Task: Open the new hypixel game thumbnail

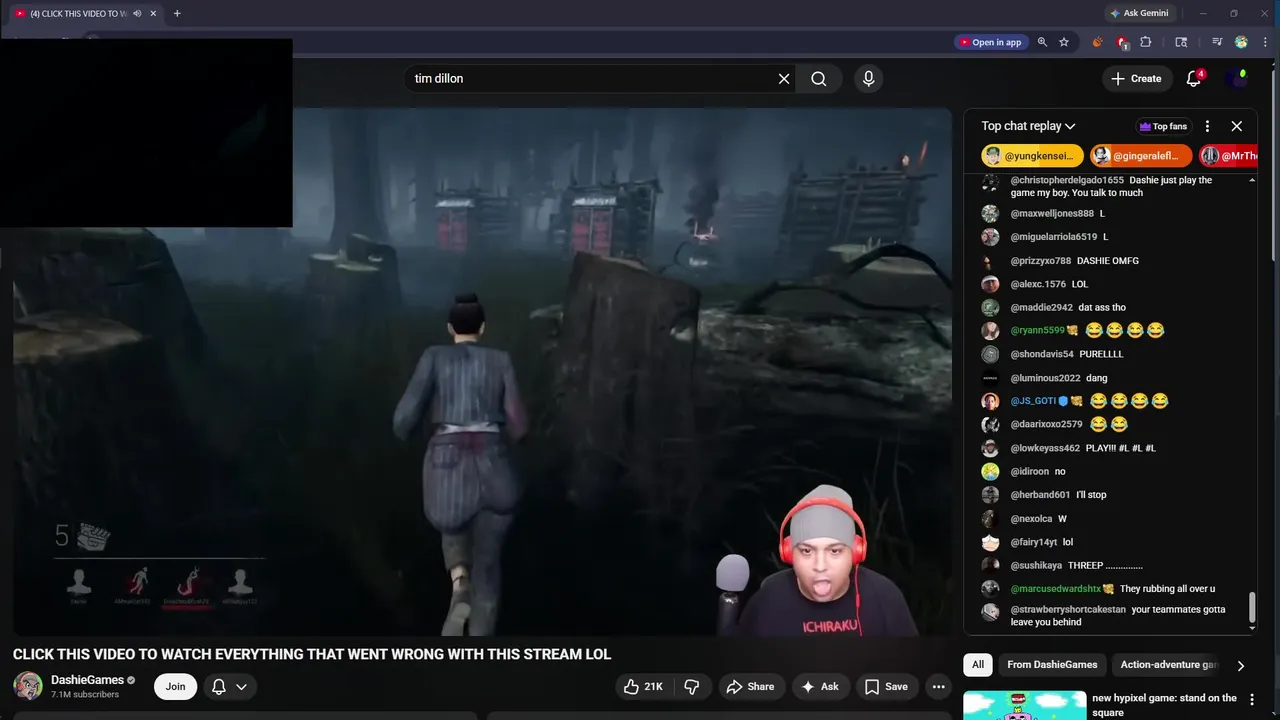Action: pyautogui.click(x=1023, y=705)
